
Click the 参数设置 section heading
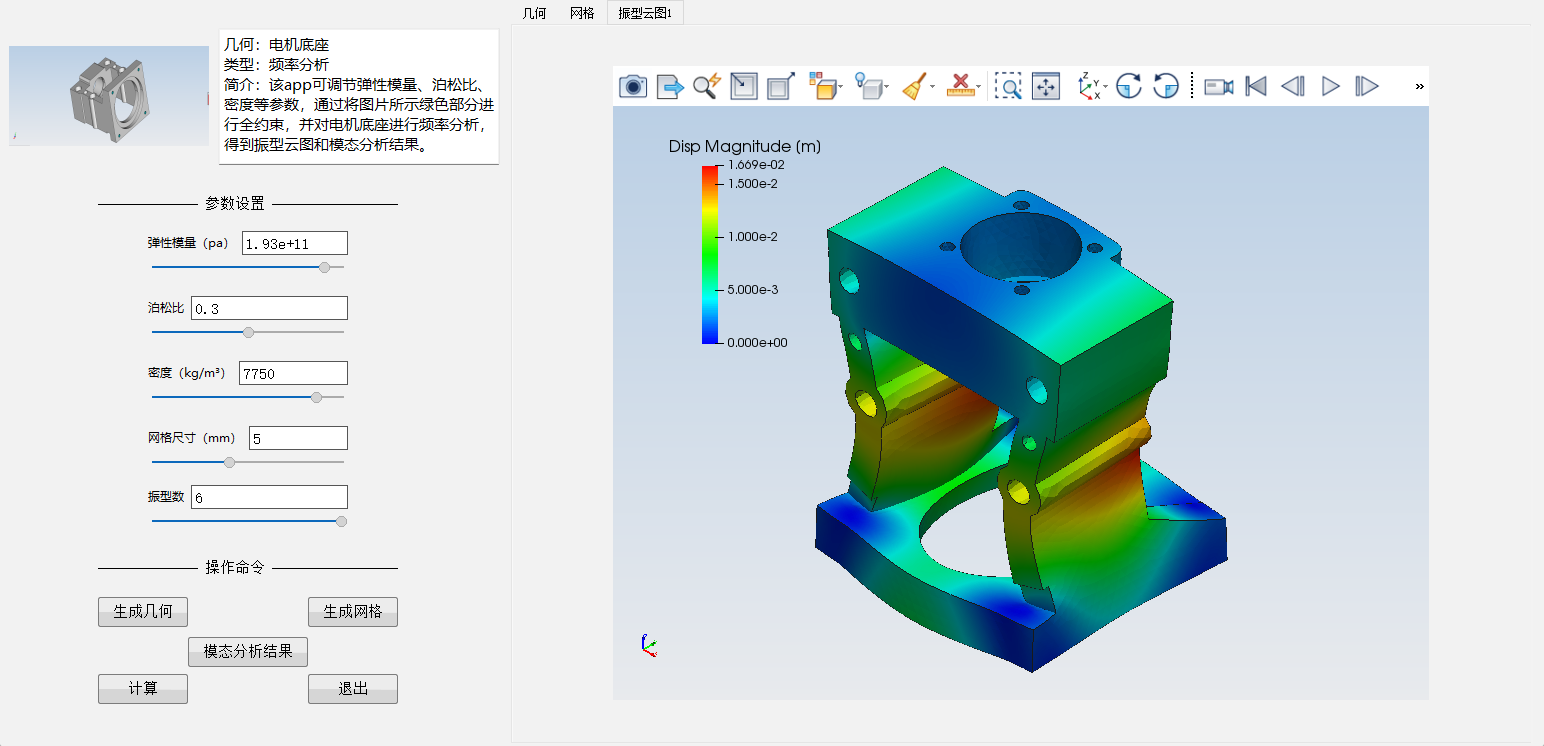click(x=235, y=204)
